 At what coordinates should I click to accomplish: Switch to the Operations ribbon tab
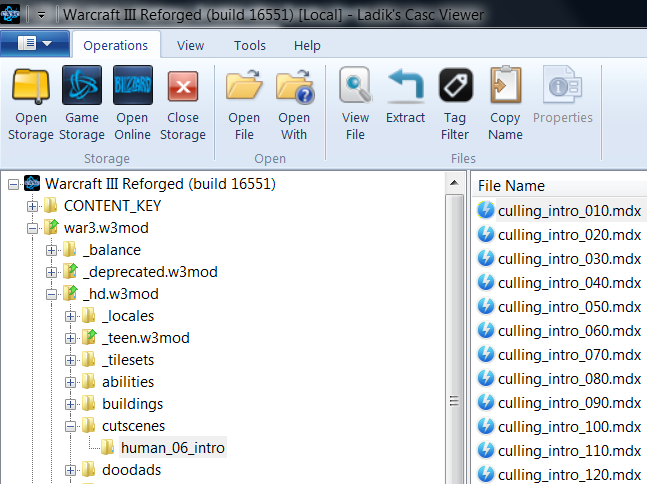[116, 45]
